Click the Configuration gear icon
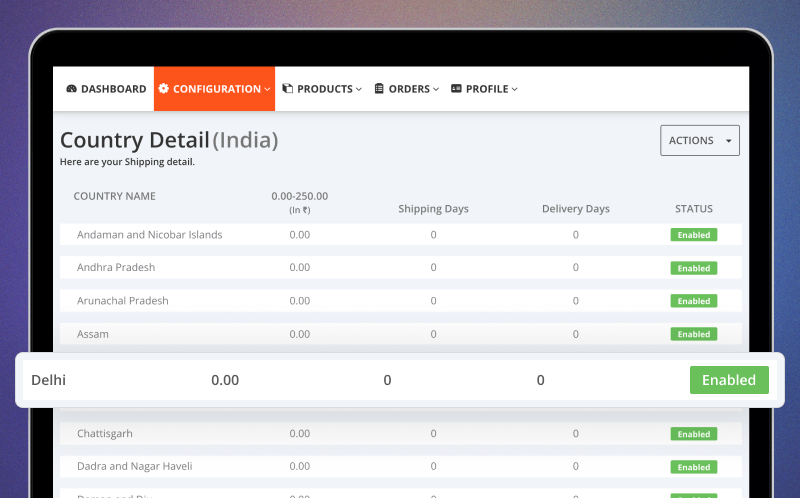The width and height of the screenshot is (800, 498). [x=163, y=88]
